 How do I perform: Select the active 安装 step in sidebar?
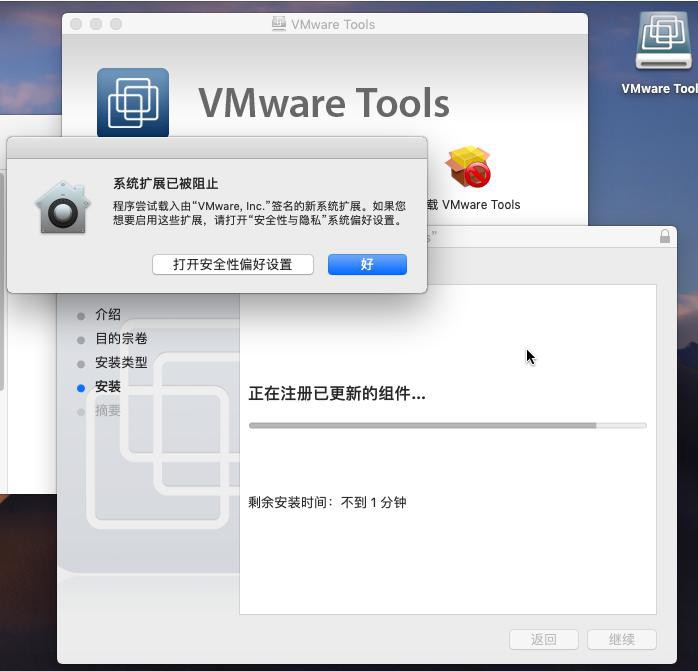click(108, 386)
